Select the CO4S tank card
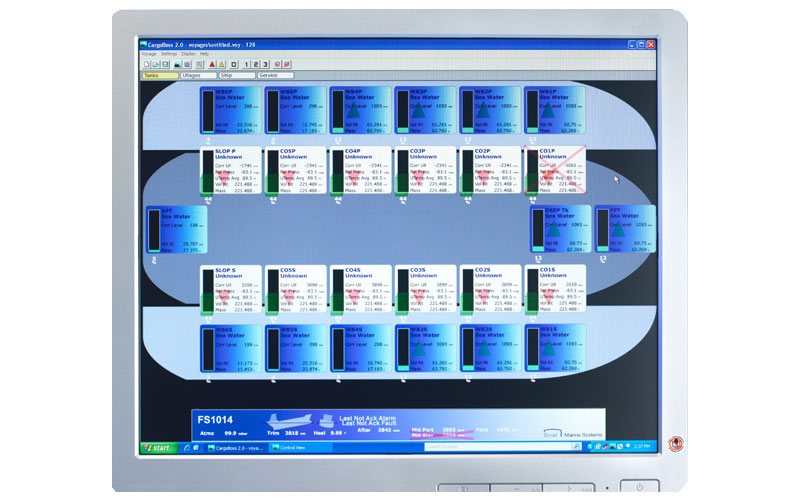The height and width of the screenshot is (500, 800). point(360,289)
